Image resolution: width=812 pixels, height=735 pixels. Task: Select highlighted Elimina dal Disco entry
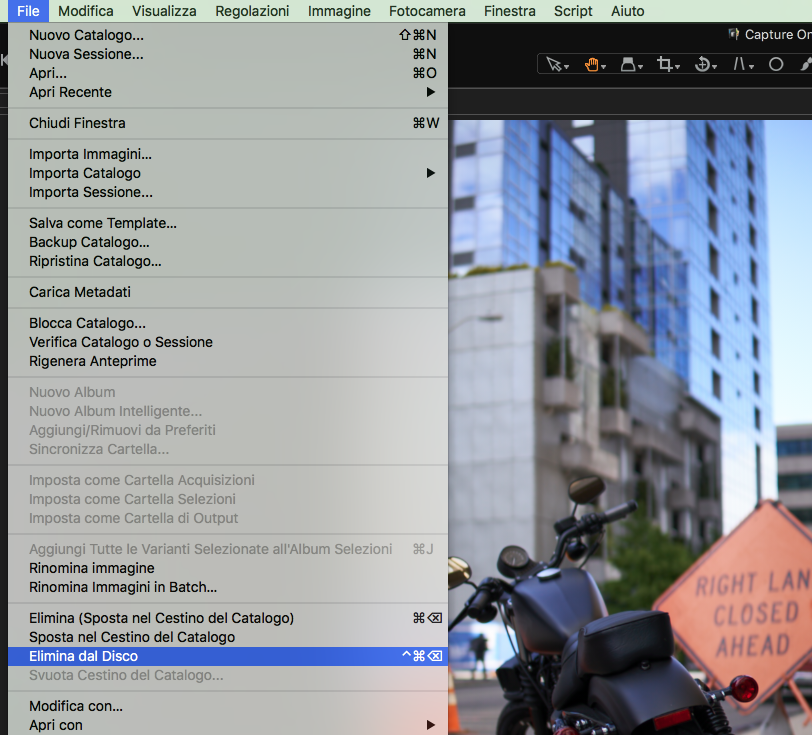(228, 656)
